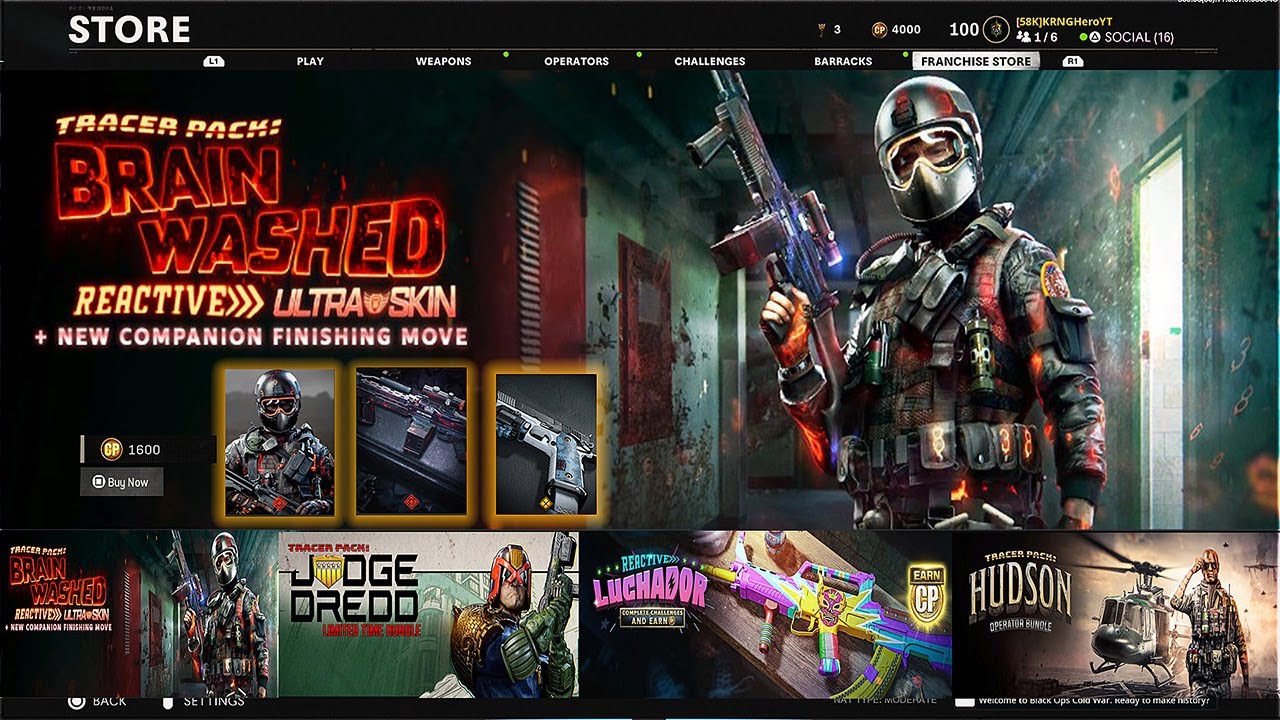Viewport: 1280px width, 720px height.
Task: Select the CHALLENGES tab
Action: point(710,61)
